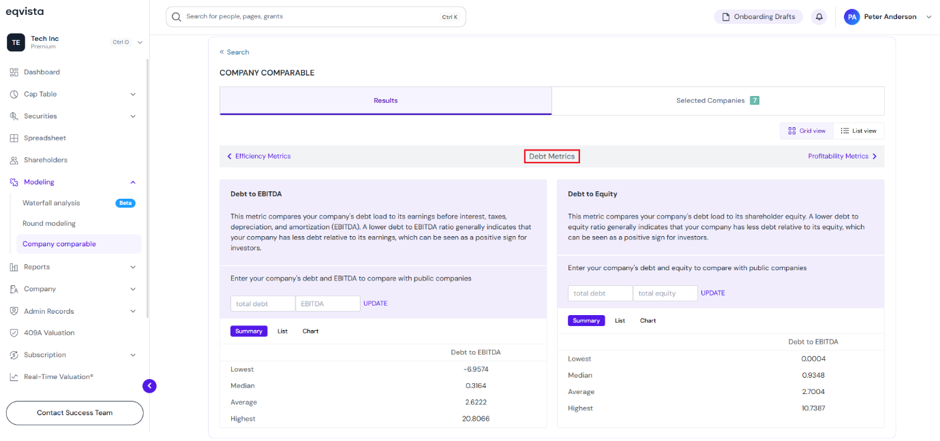Open Round modeling page
The height and width of the screenshot is (441, 940).
[x=49, y=223]
